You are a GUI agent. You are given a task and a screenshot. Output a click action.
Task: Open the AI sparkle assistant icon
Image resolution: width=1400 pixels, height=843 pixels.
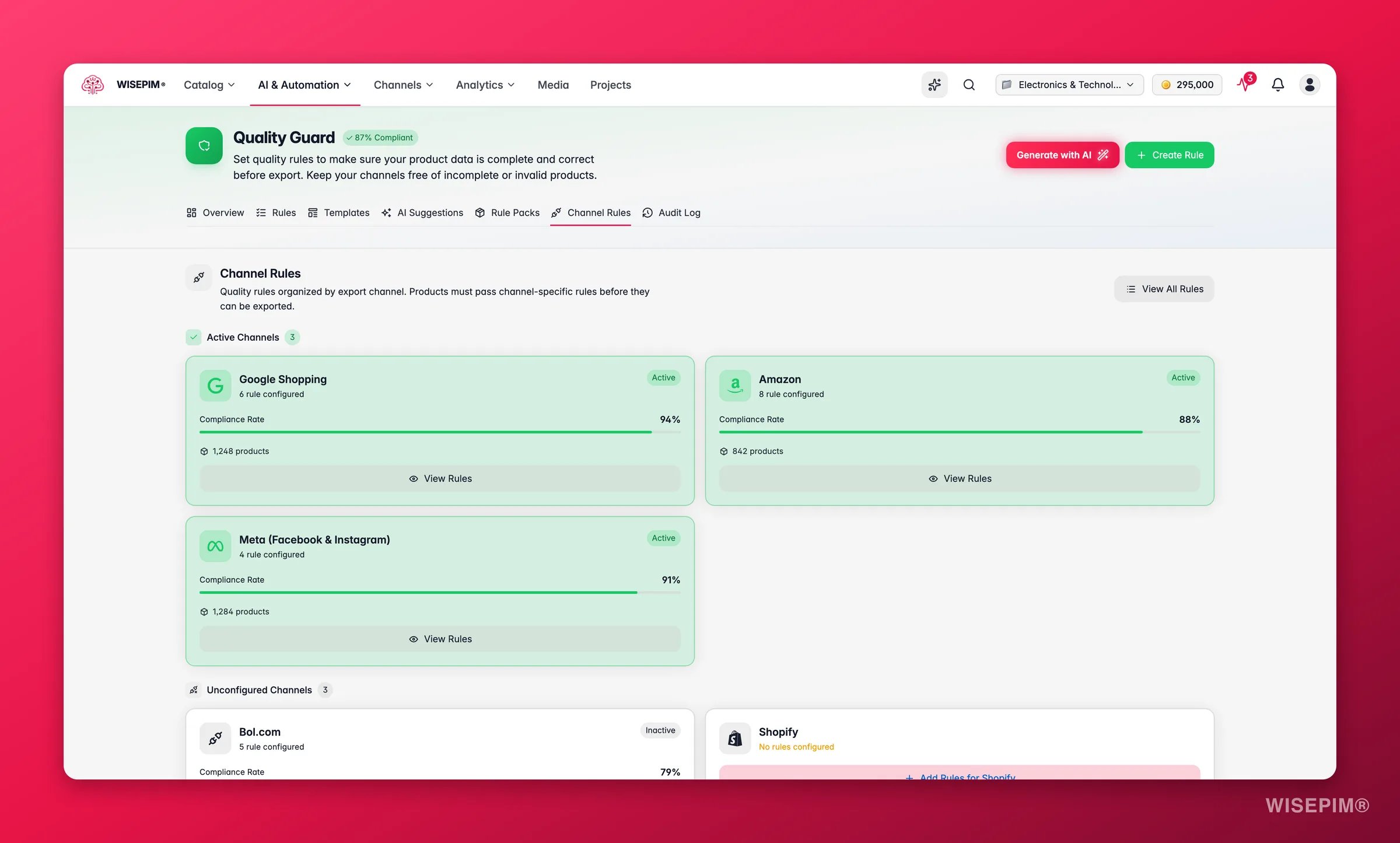(x=935, y=85)
